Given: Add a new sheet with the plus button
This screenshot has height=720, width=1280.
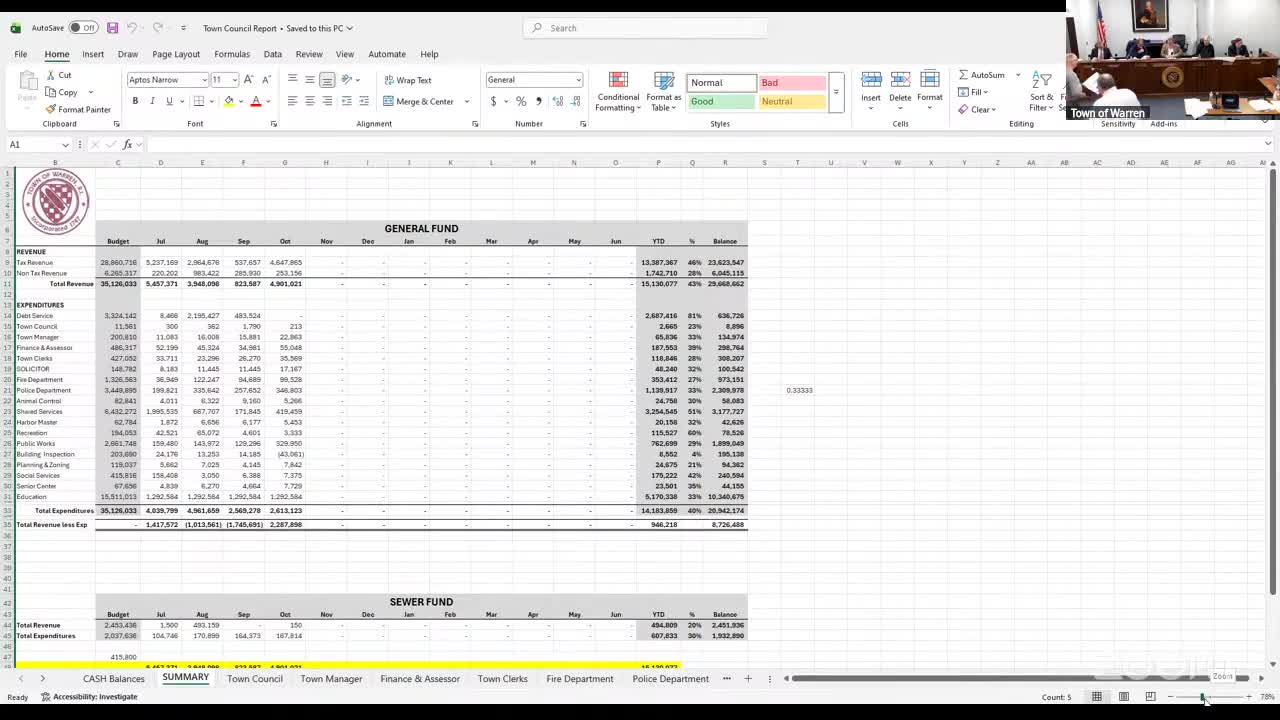Looking at the screenshot, I should 747,679.
